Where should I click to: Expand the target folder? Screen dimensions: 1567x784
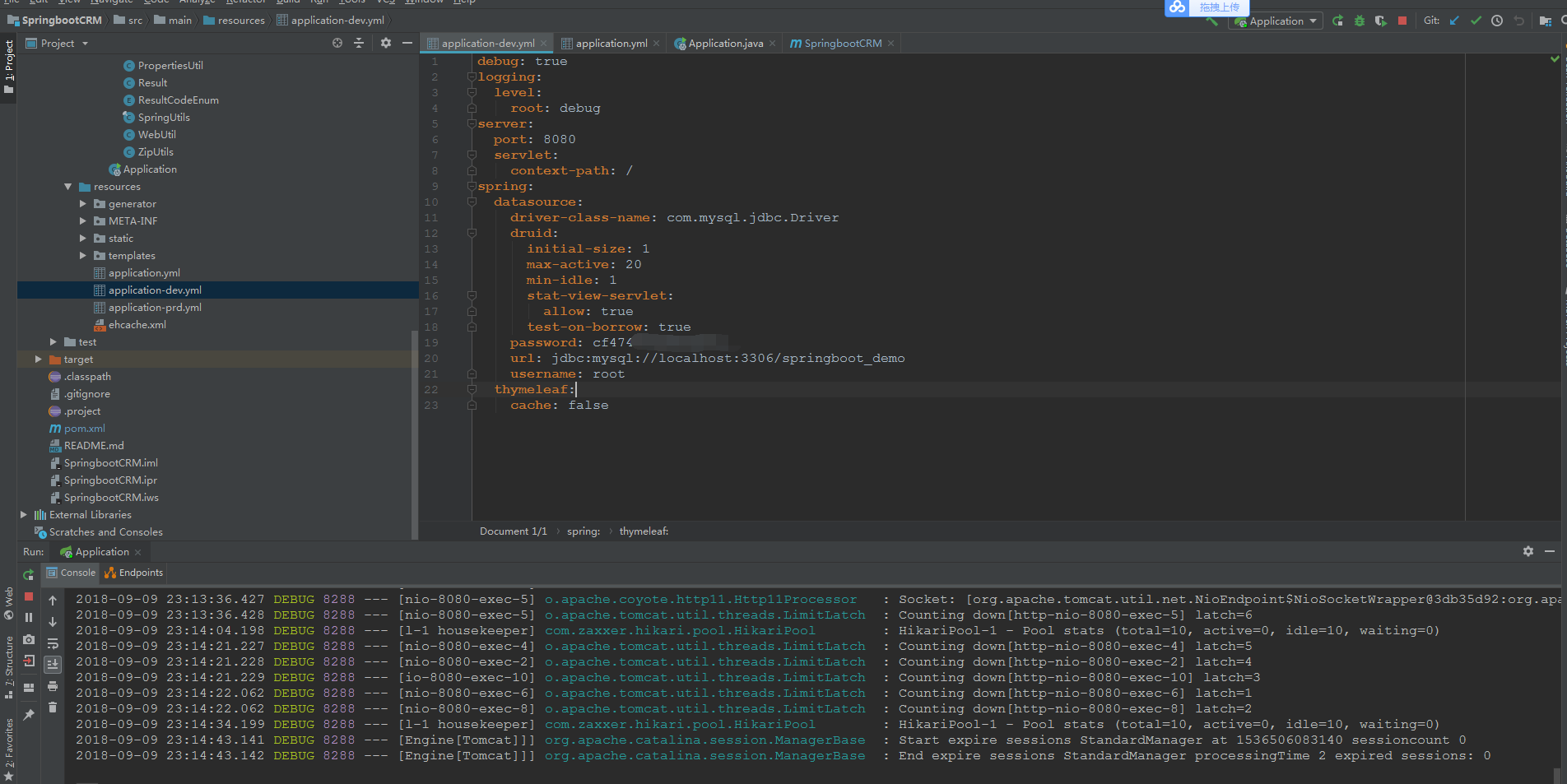point(39,360)
